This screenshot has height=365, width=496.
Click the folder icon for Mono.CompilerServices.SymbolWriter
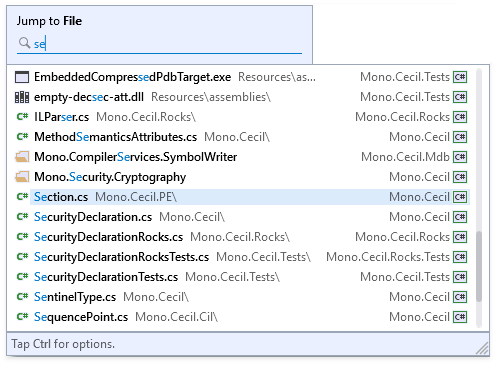point(22,157)
